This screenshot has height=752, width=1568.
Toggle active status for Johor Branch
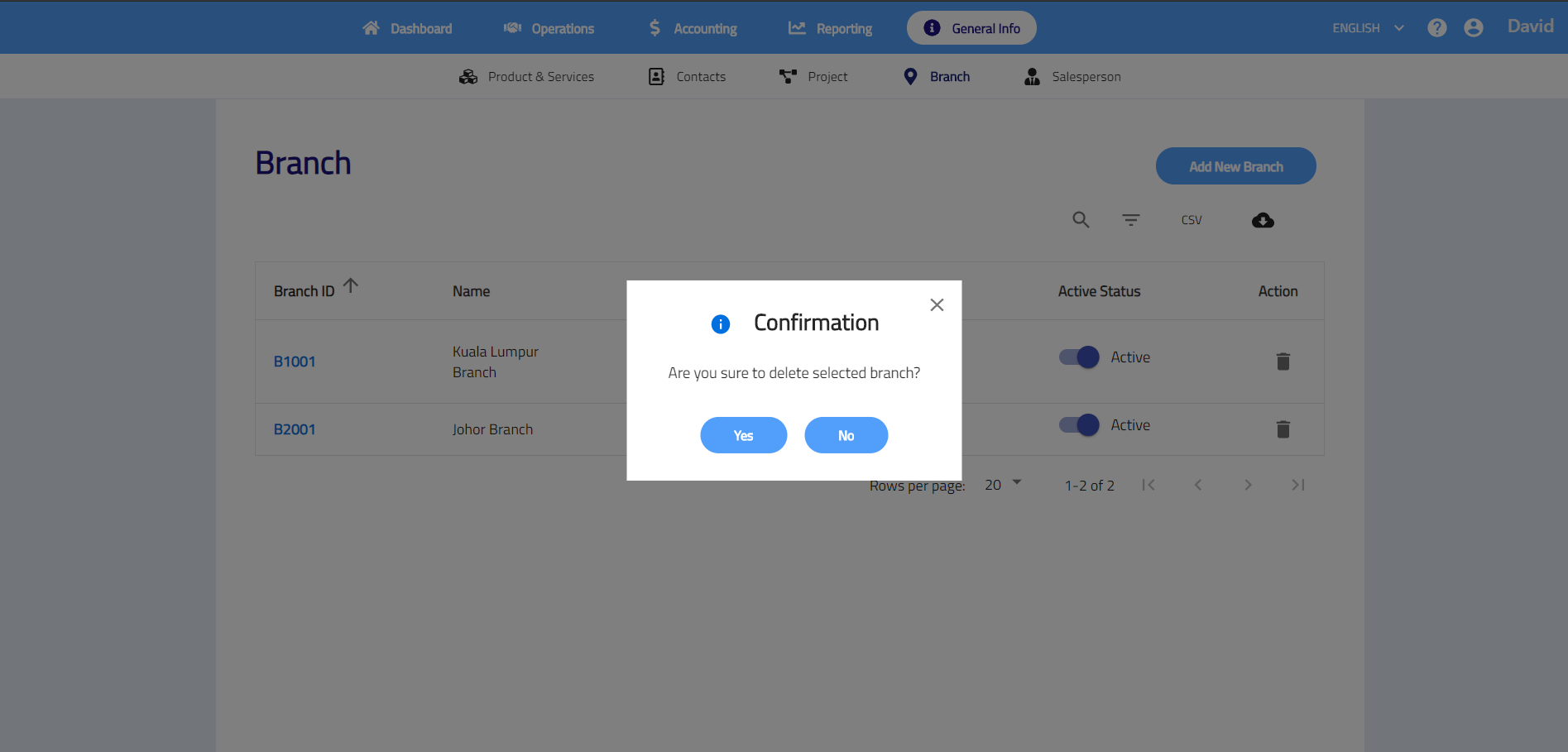click(1079, 425)
